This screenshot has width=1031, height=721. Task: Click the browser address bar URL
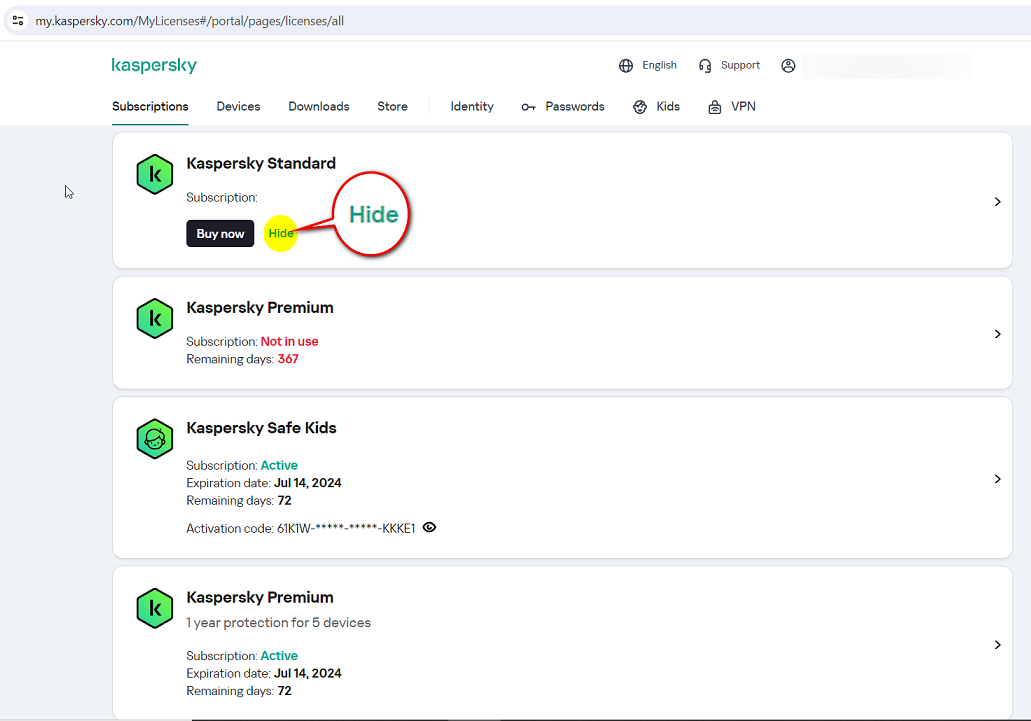[x=190, y=20]
